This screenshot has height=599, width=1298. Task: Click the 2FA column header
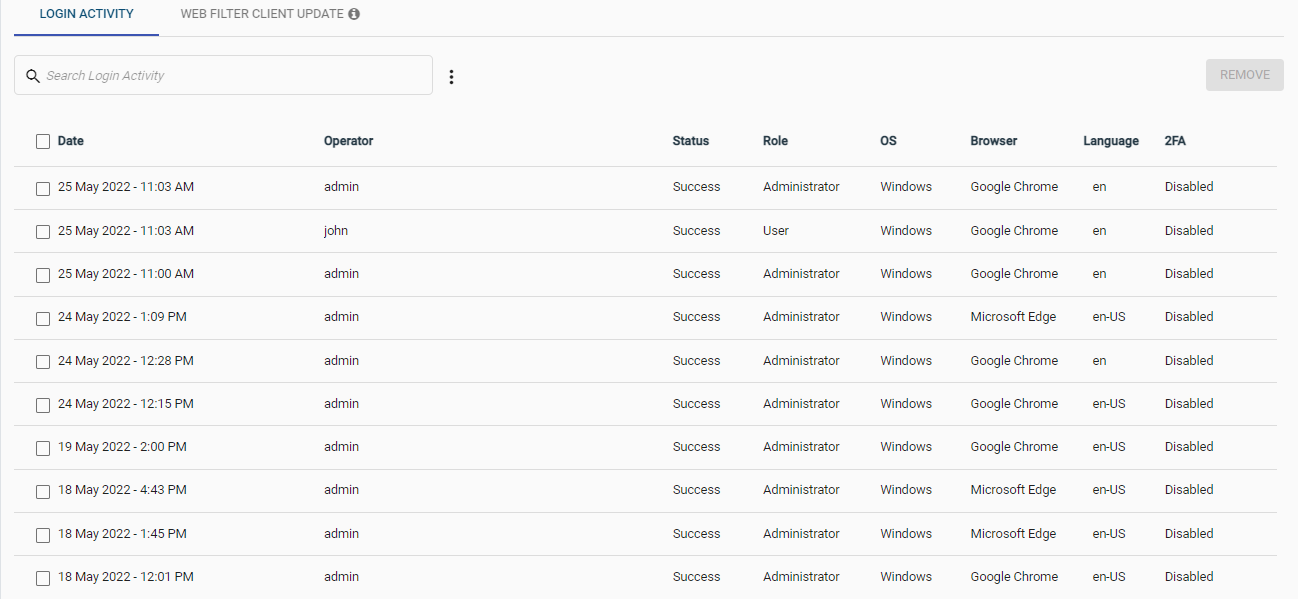1175,141
